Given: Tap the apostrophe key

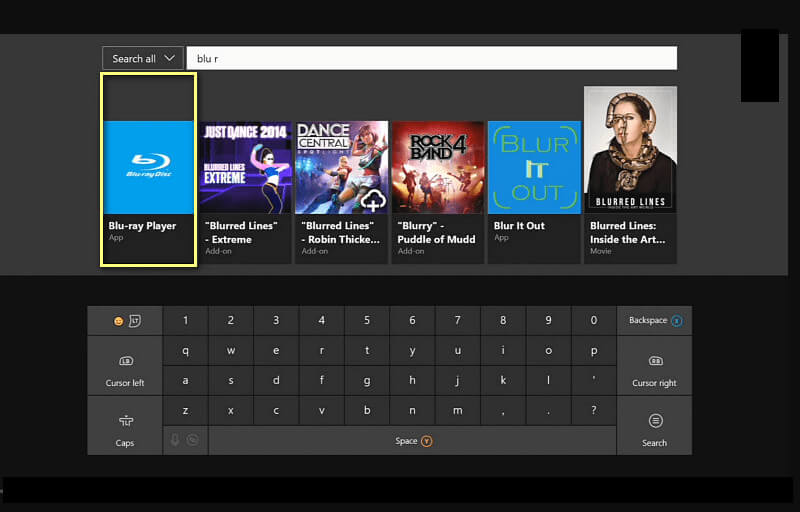Looking at the screenshot, I should pyautogui.click(x=594, y=381).
